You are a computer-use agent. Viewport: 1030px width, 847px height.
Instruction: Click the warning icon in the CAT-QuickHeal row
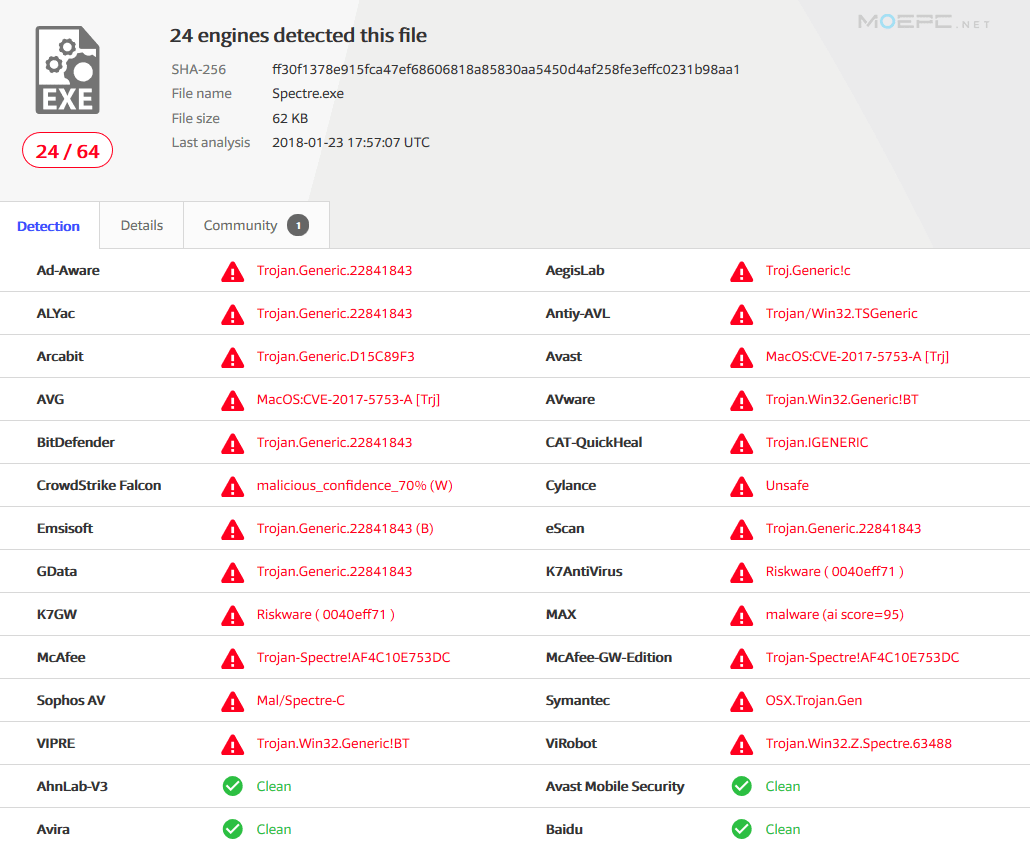[742, 444]
